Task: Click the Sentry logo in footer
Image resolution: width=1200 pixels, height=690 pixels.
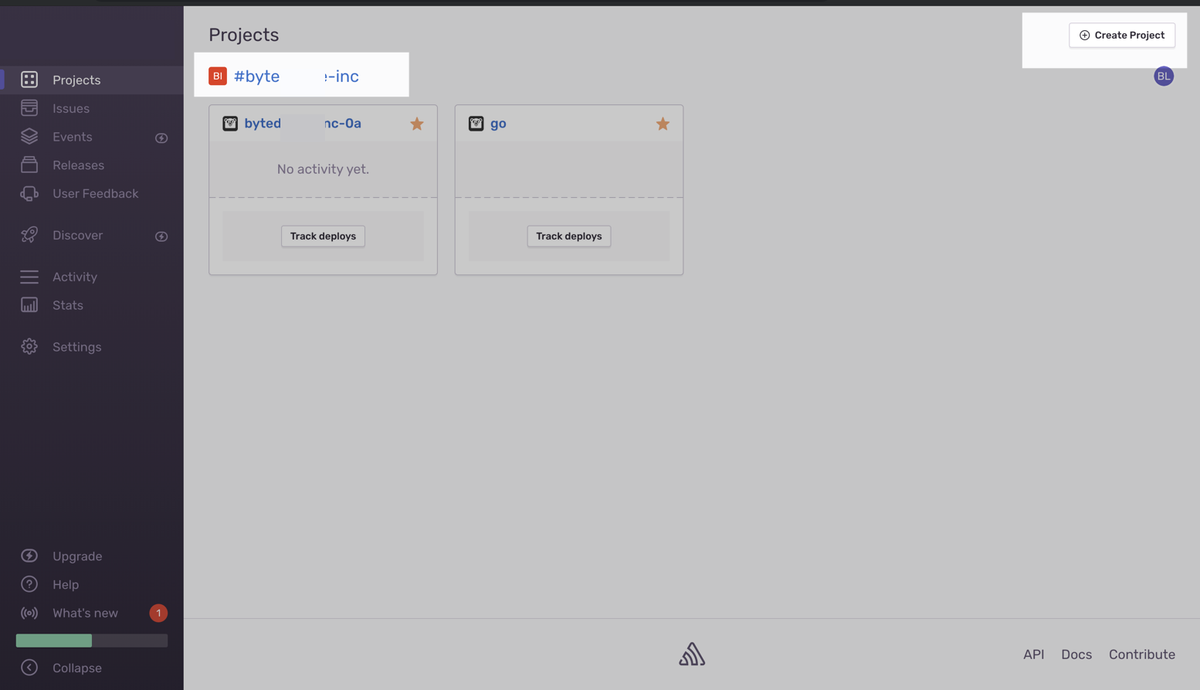Action: [x=691, y=654]
